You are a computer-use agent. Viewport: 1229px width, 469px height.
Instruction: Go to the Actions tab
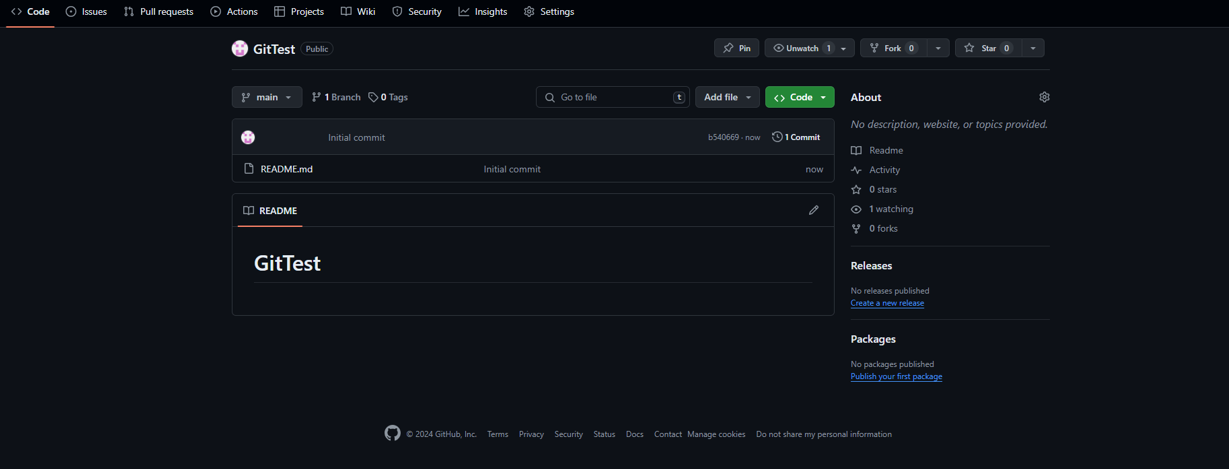click(x=234, y=12)
